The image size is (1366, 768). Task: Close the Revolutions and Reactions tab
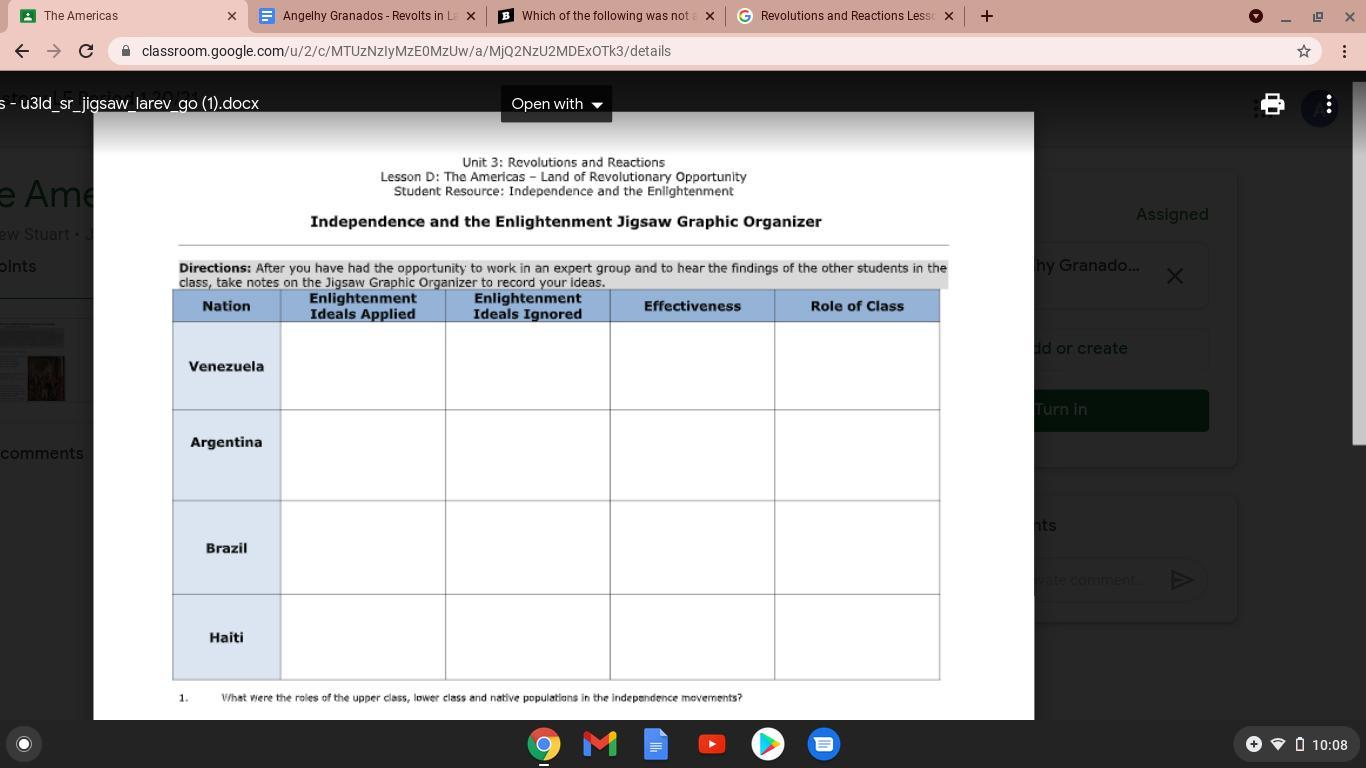(x=949, y=16)
